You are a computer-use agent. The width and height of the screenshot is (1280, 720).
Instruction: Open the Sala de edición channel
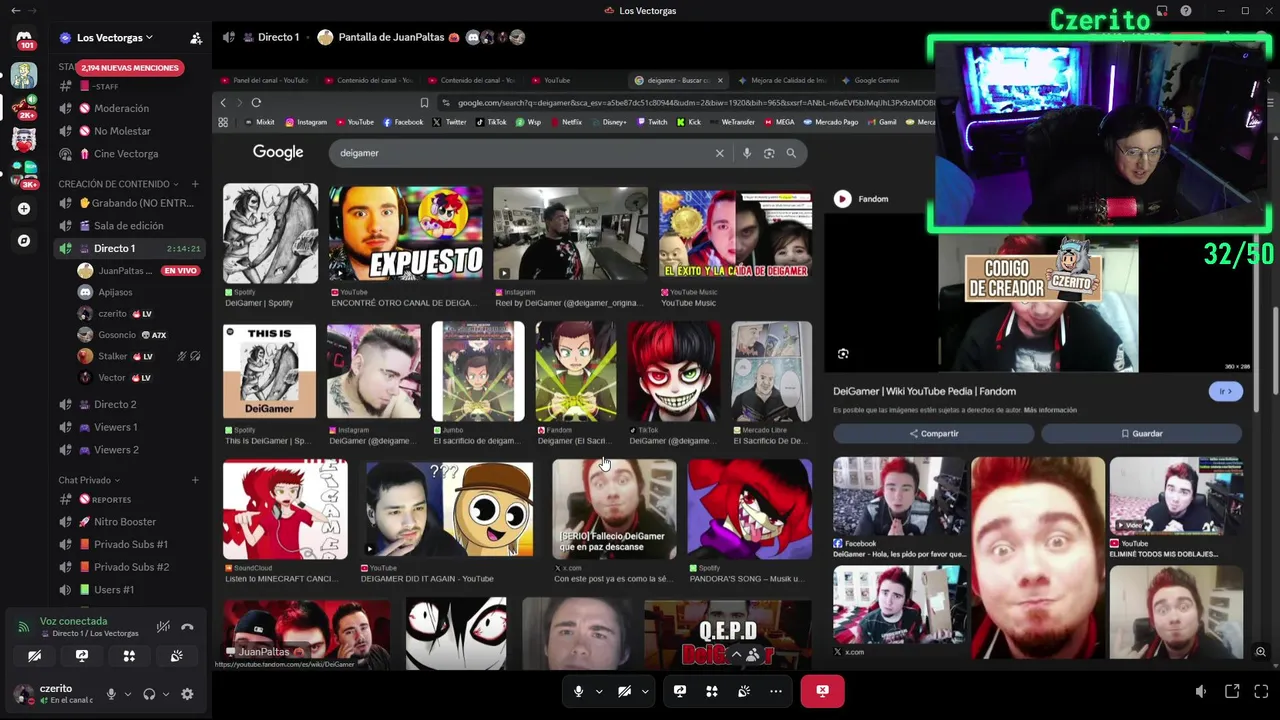click(130, 226)
